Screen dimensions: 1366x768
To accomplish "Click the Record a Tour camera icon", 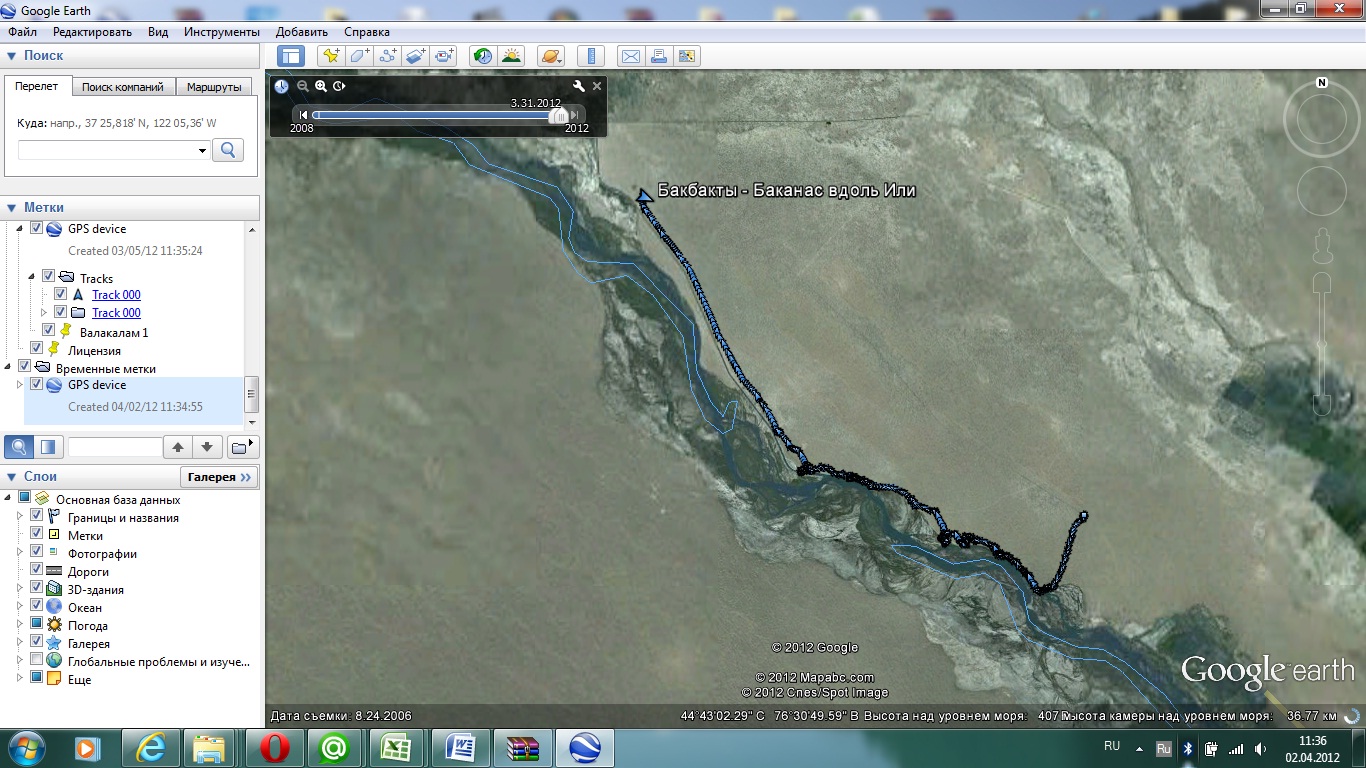I will [445, 56].
